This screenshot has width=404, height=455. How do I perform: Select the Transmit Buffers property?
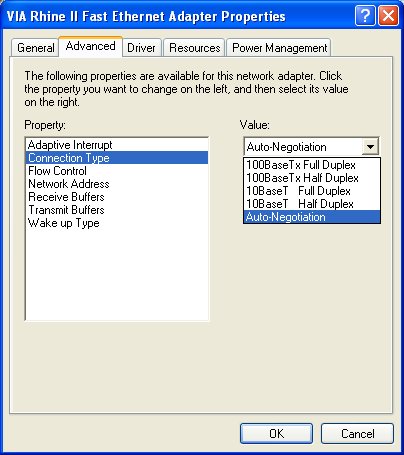point(117,210)
